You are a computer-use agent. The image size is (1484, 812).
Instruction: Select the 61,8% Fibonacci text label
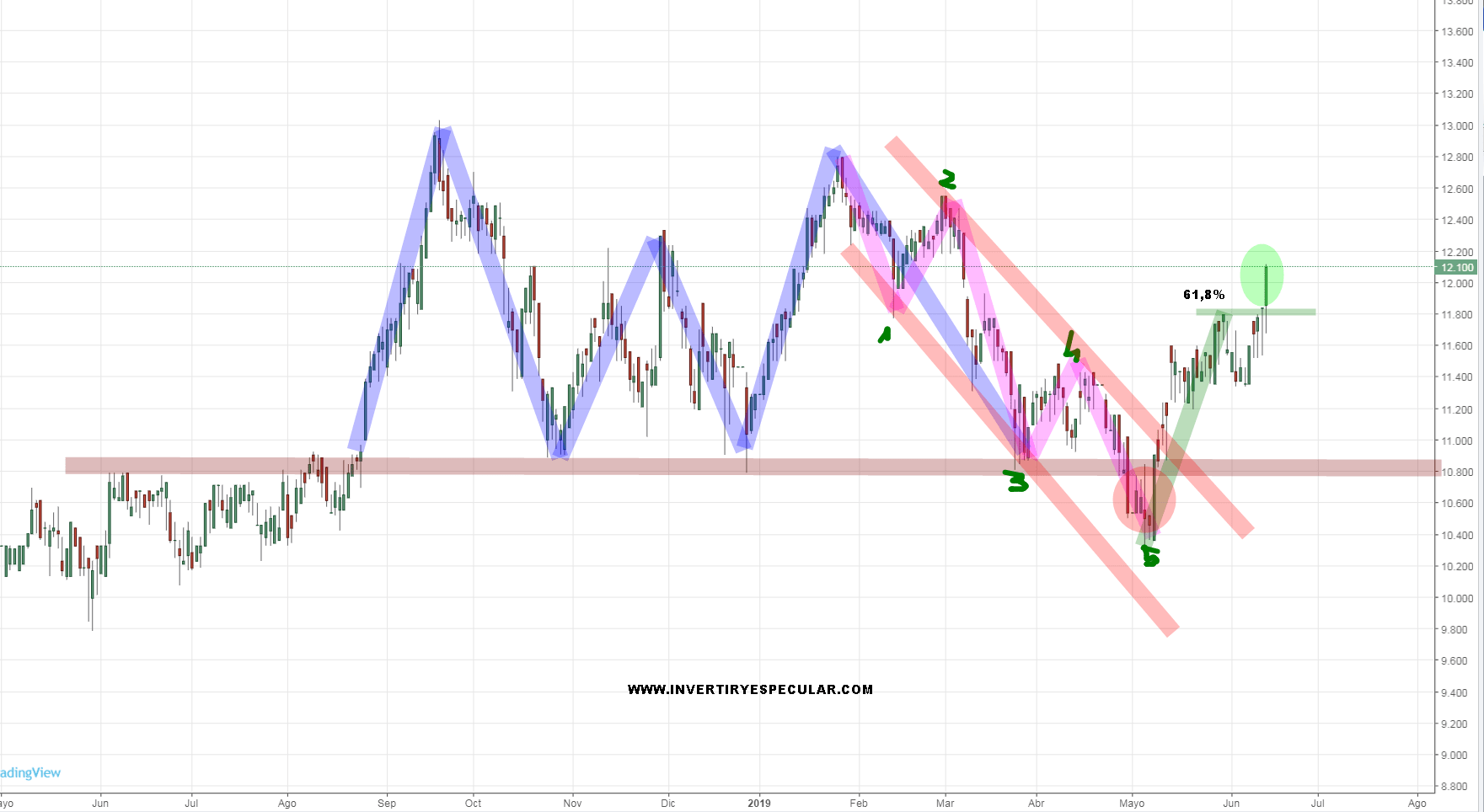tap(1203, 295)
